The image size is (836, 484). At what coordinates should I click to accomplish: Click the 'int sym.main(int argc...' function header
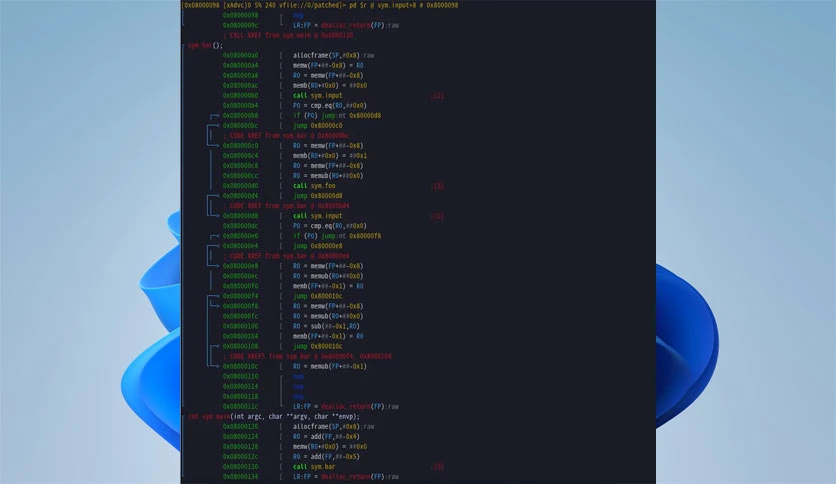pyautogui.click(x=274, y=417)
